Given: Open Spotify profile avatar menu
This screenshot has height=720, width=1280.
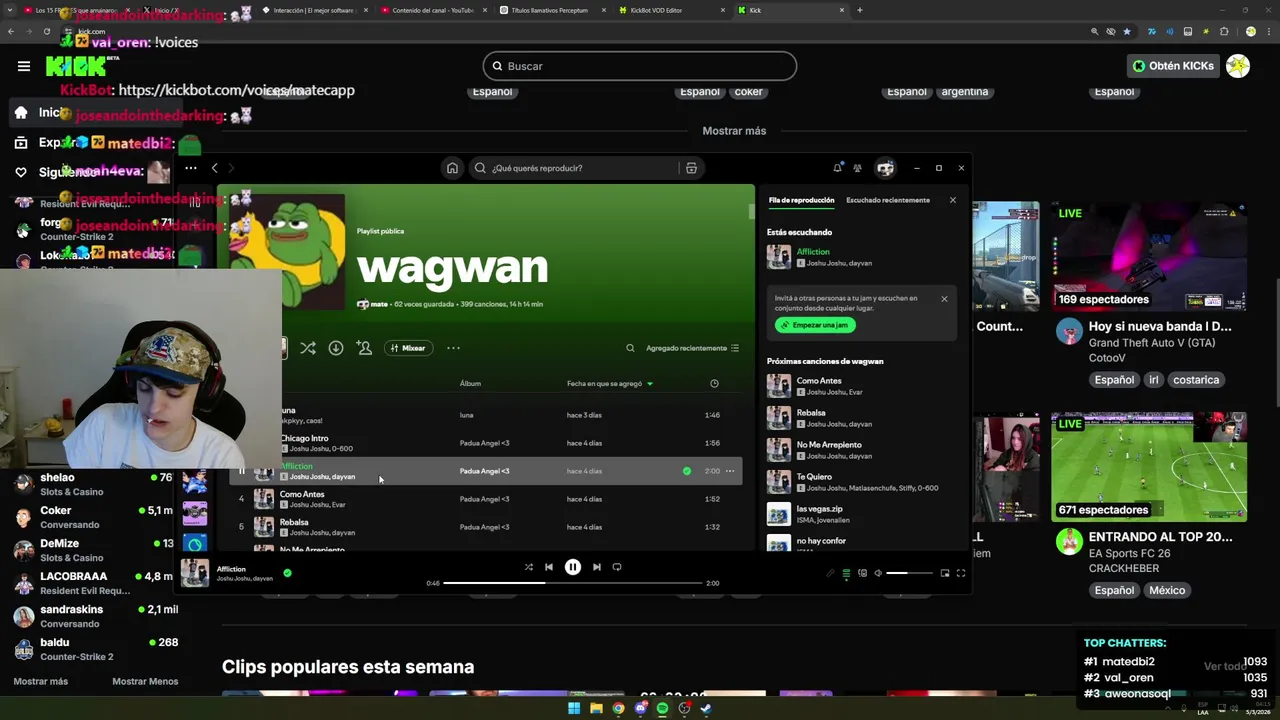Looking at the screenshot, I should 885,168.
